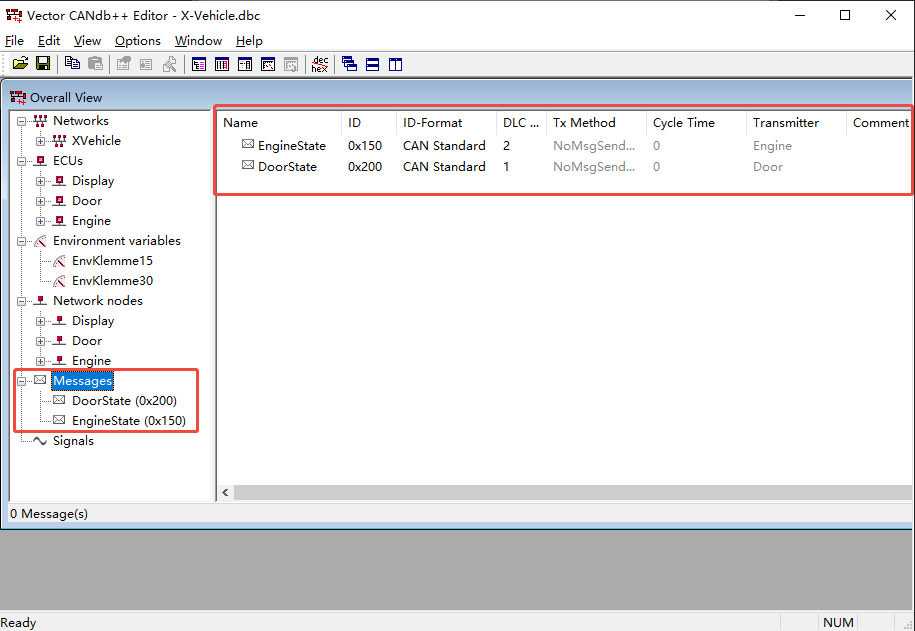Collapse the Networks tree node
This screenshot has width=915, height=631.
tap(22, 121)
